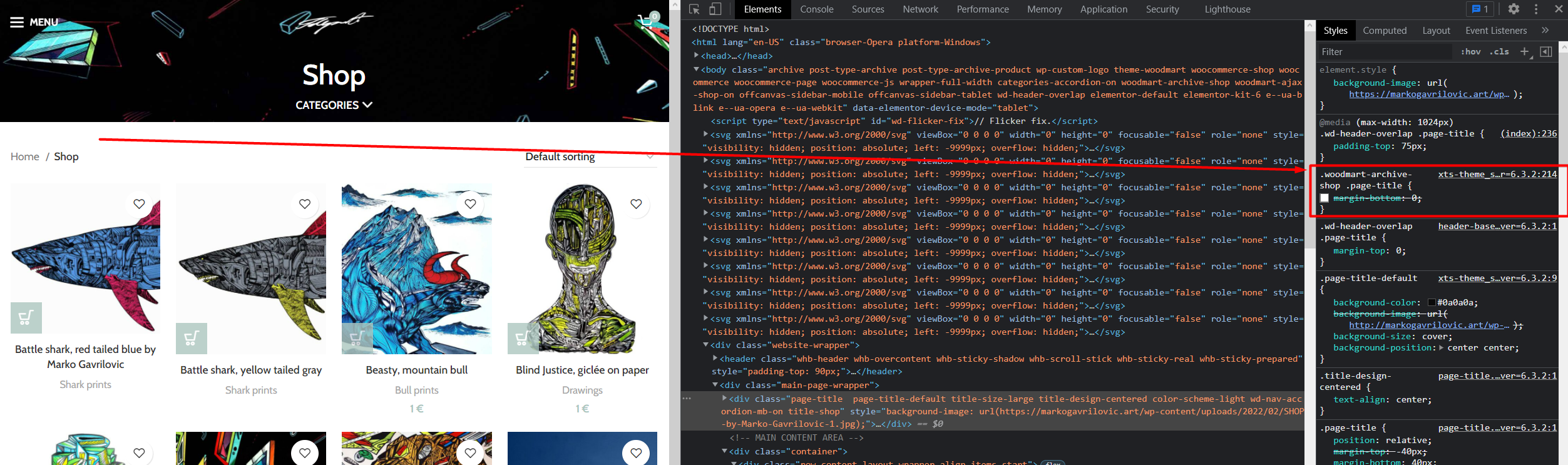Toggle the computed styles sidebar pane icon
The image size is (1568, 465).
[x=1545, y=51]
